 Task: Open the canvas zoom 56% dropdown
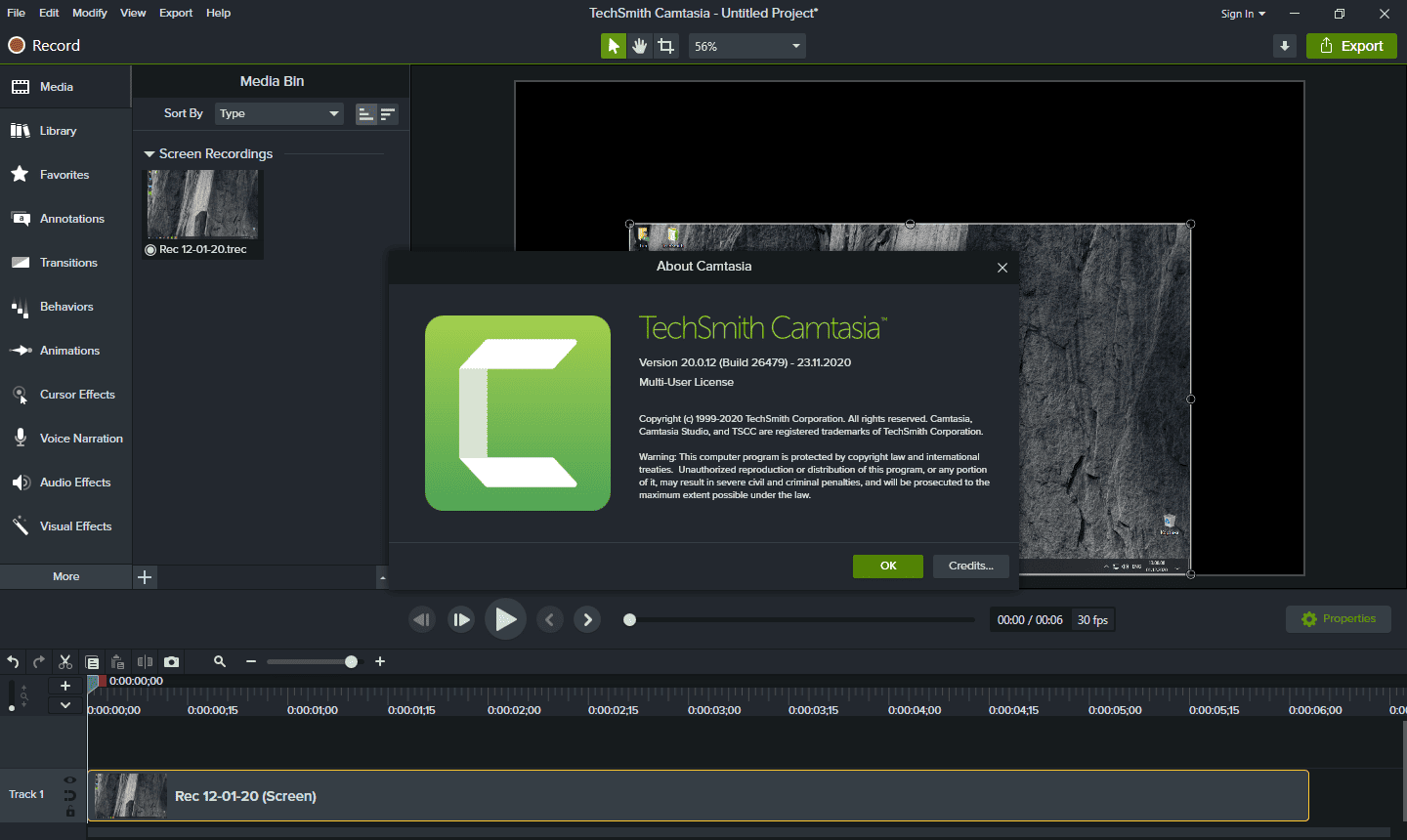pos(747,46)
